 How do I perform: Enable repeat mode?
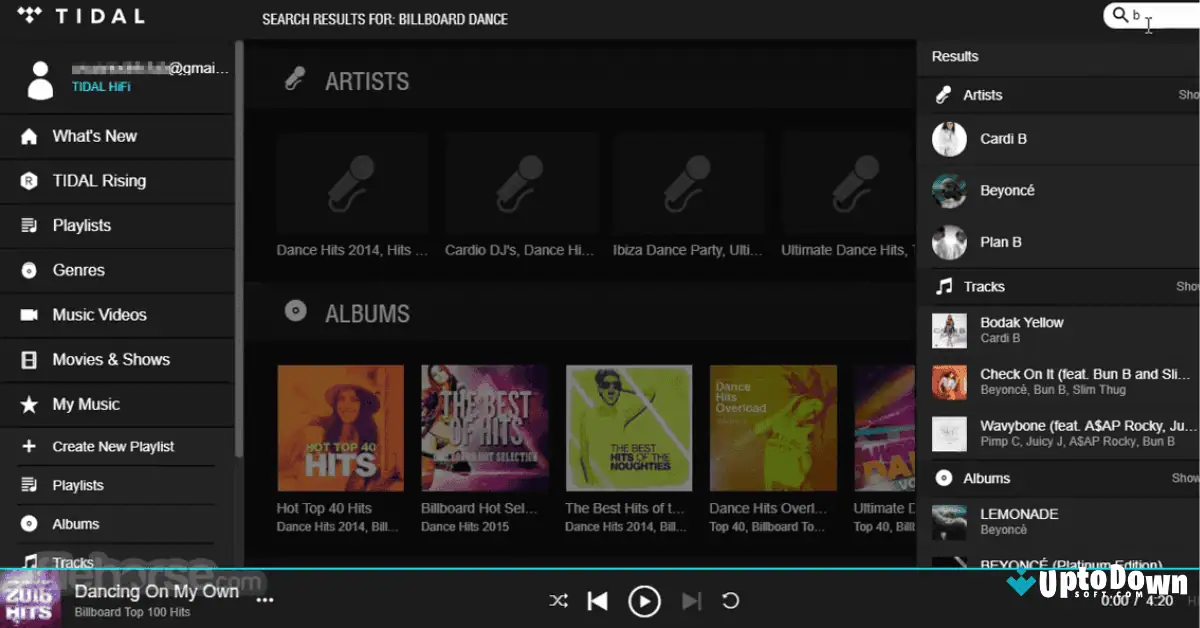[x=730, y=601]
